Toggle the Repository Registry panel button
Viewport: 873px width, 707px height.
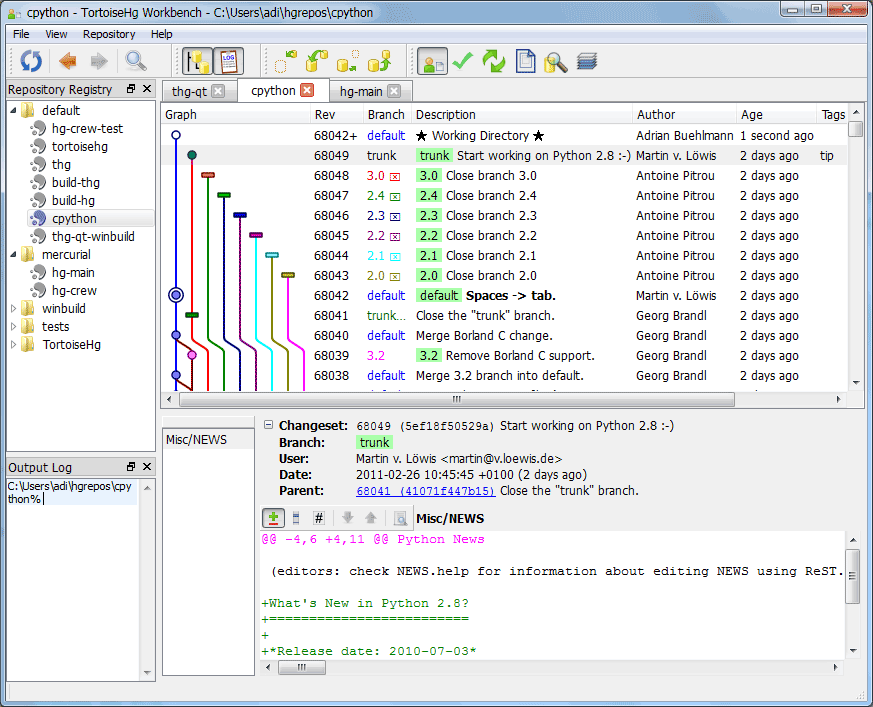click(196, 61)
